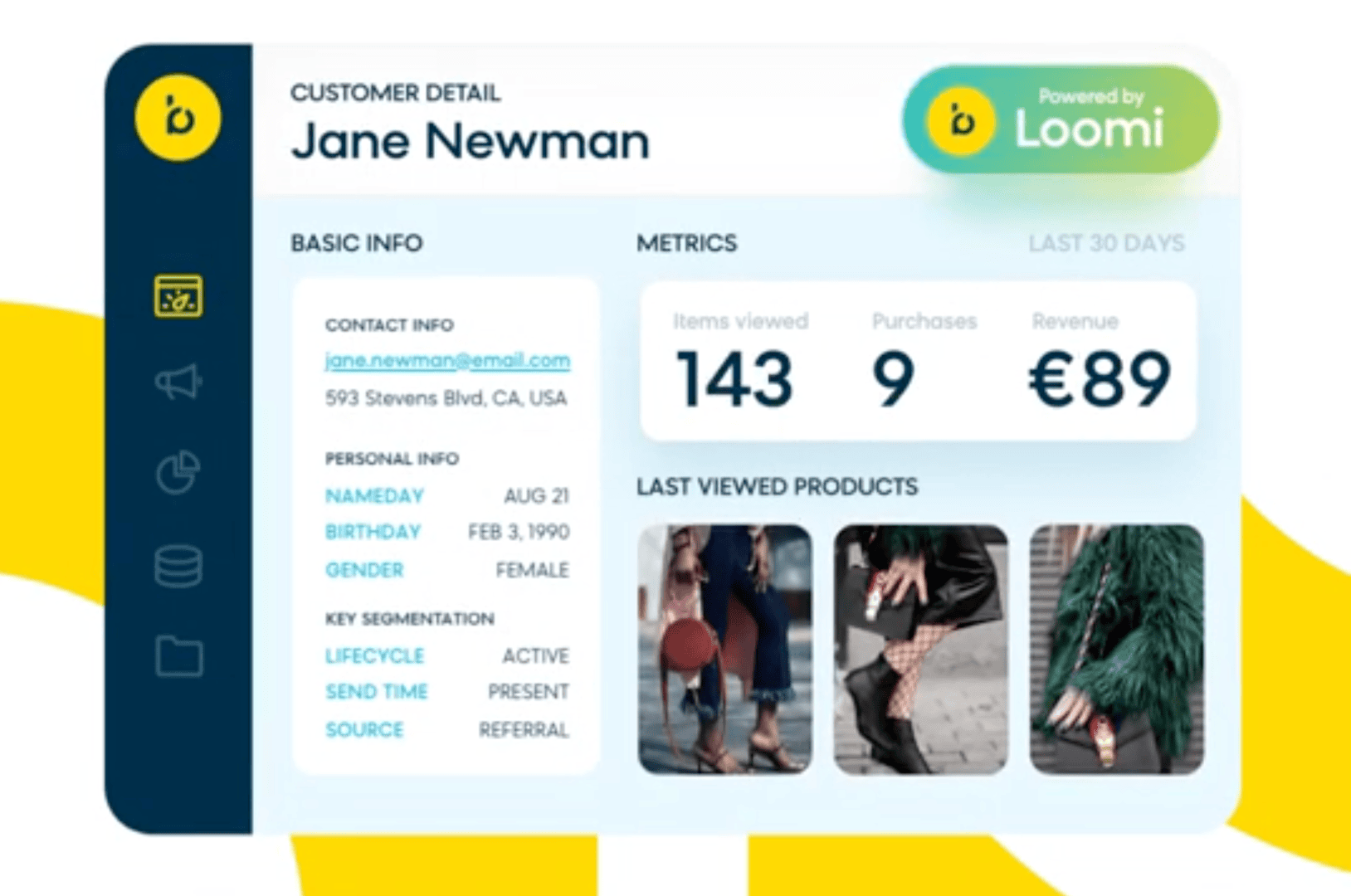Click the Bloomreach logo in the sidebar
Screen dimensions: 1351x896
pos(178,117)
